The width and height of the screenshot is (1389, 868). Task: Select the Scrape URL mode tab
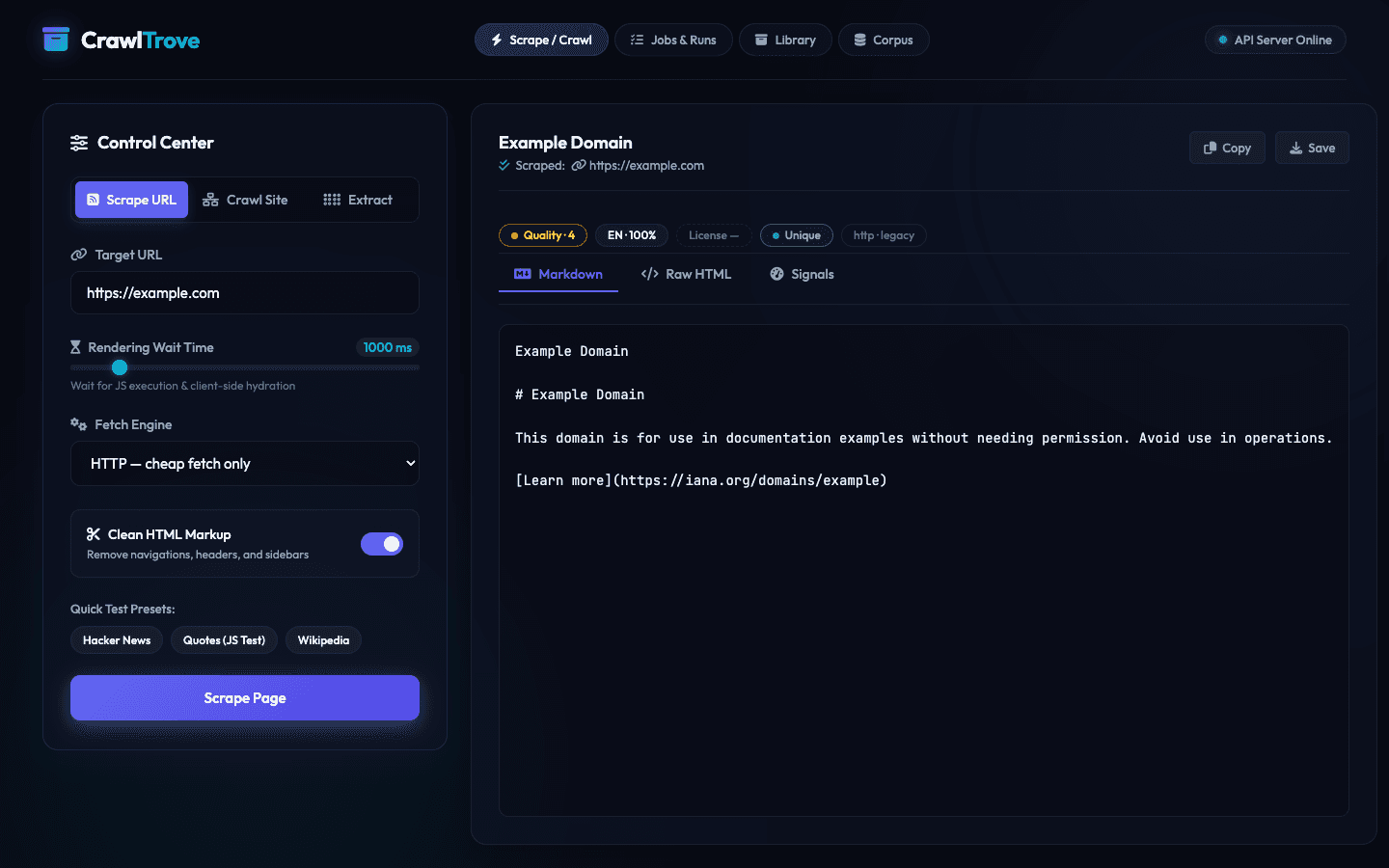(131, 200)
